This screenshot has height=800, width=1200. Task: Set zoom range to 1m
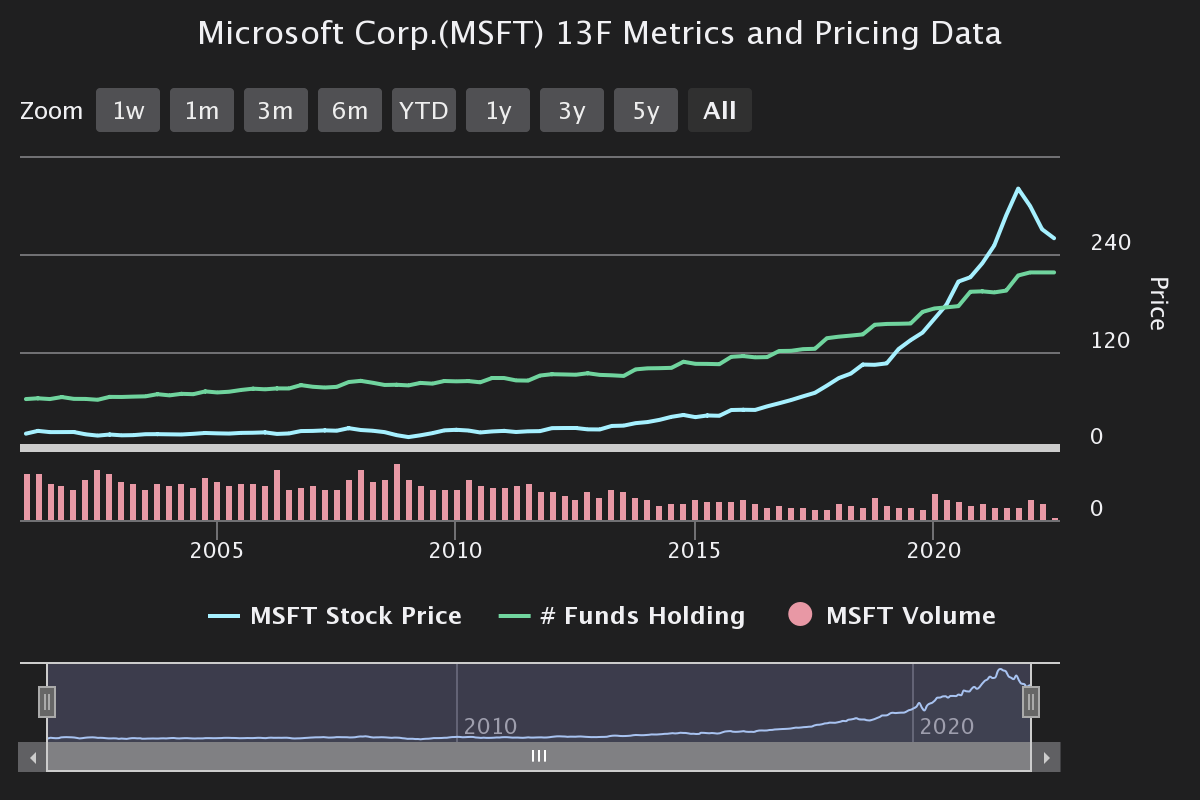tap(202, 110)
